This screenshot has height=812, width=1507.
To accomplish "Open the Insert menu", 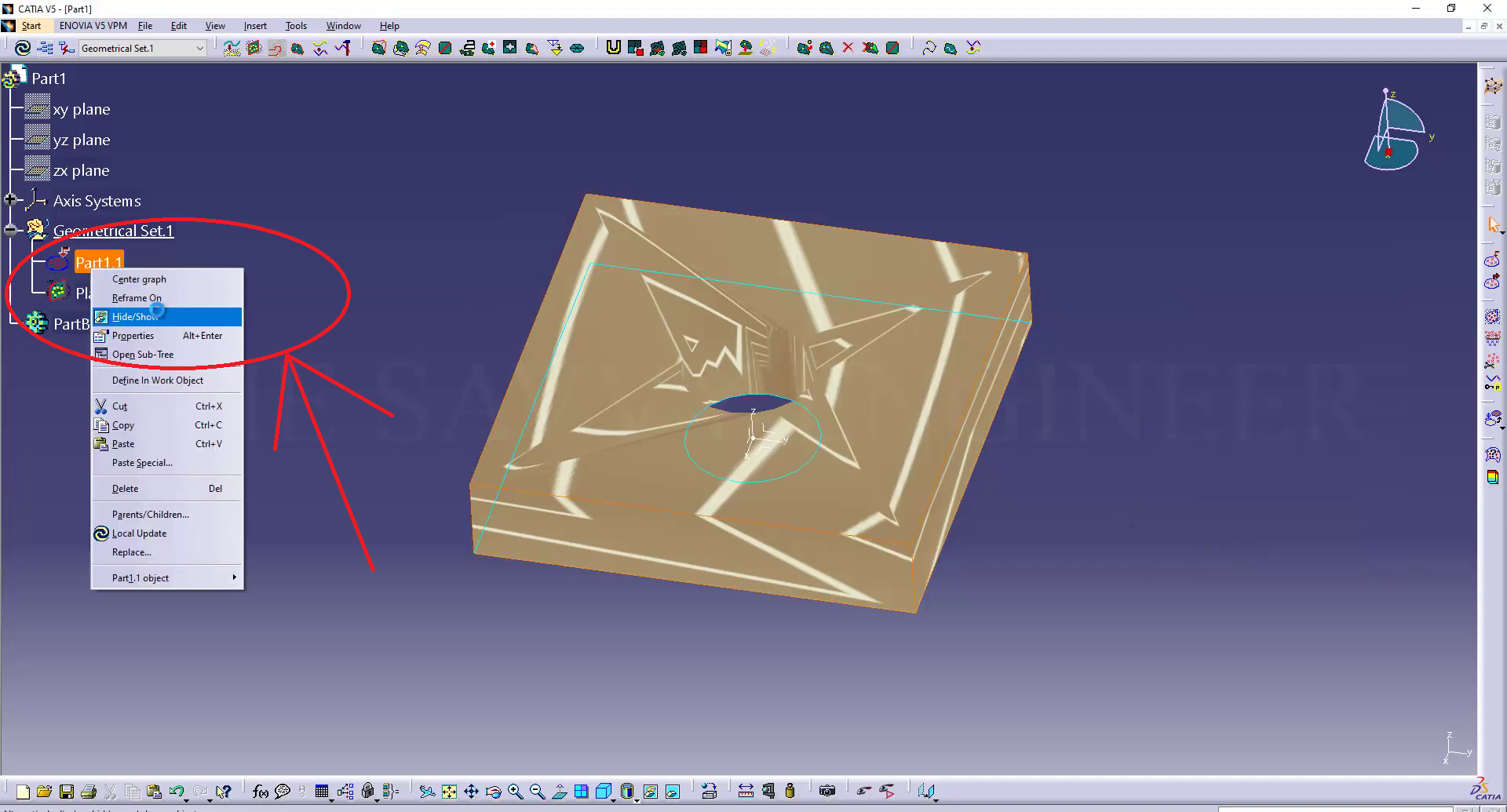I will [255, 26].
